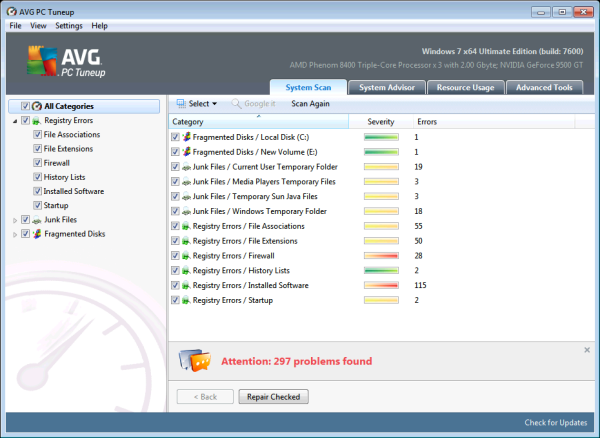Open the Select dropdown menu
This screenshot has width=600, height=438.
pyautogui.click(x=197, y=104)
